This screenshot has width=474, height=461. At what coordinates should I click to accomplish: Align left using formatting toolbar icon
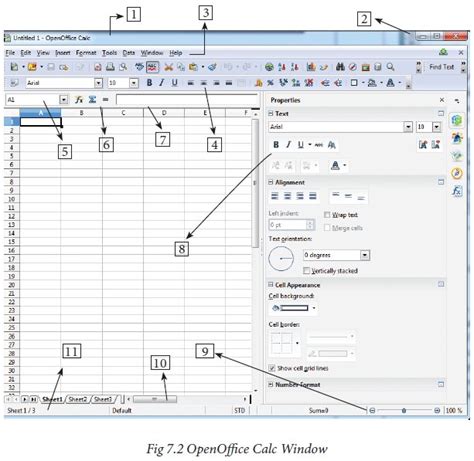coord(191,83)
